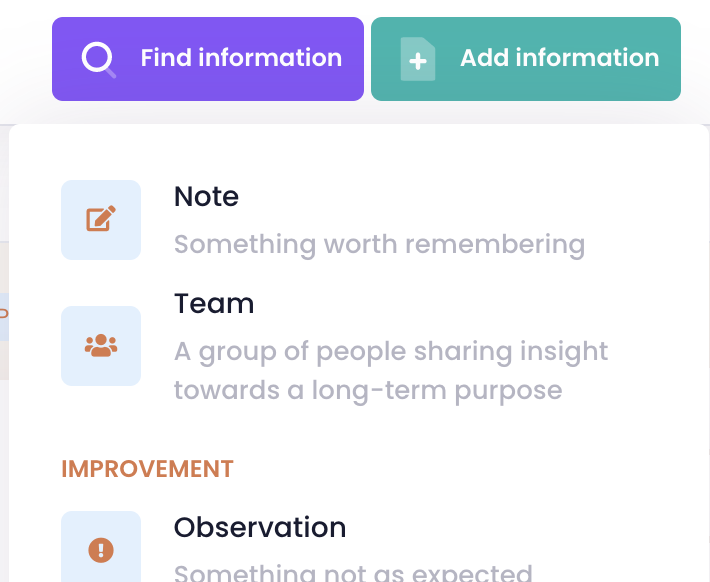710x582 pixels.
Task: Pick the Observation menu title
Action: tap(260, 527)
